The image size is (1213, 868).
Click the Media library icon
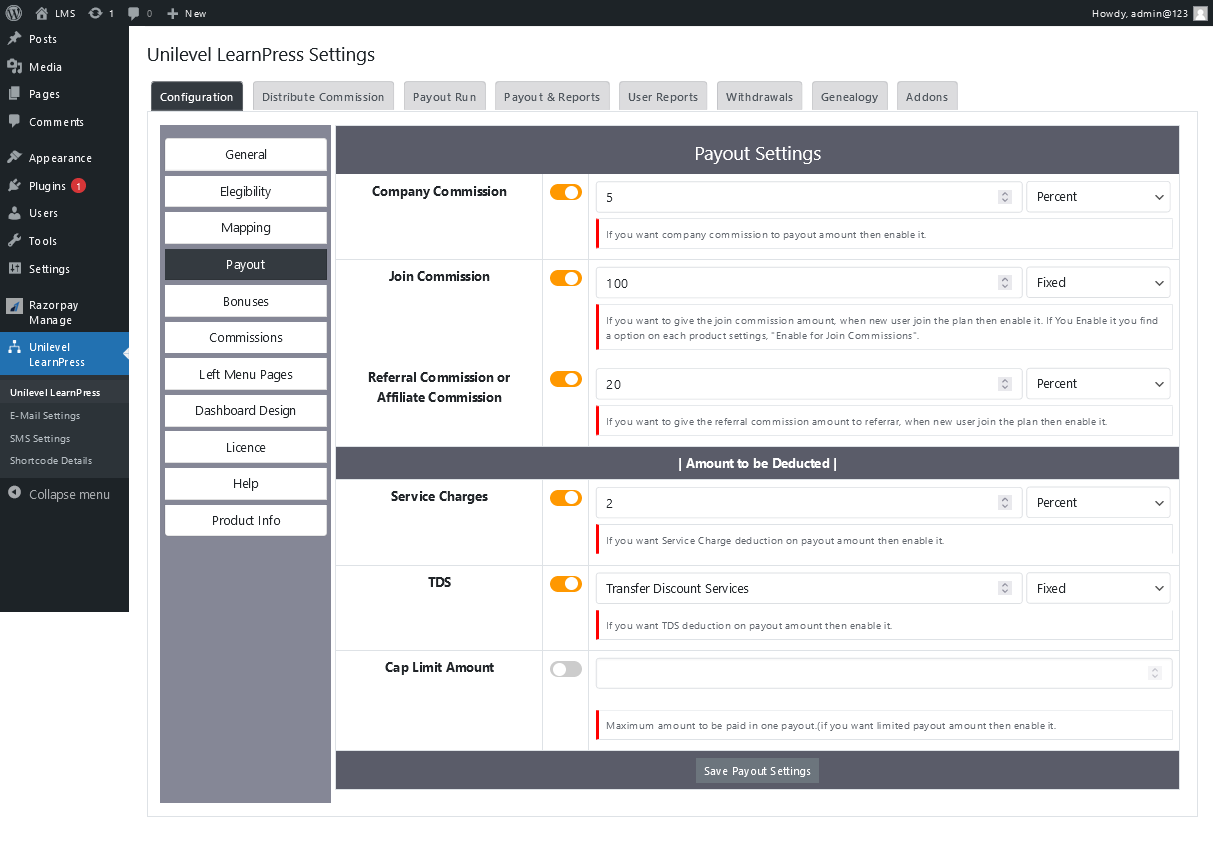click(x=15, y=66)
